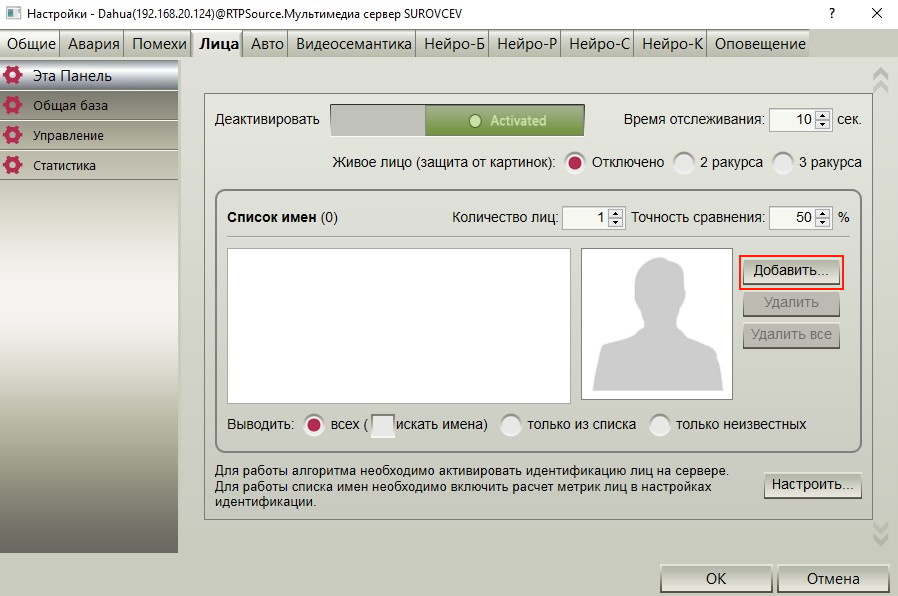Click the app icon in the title bar

coord(13,13)
